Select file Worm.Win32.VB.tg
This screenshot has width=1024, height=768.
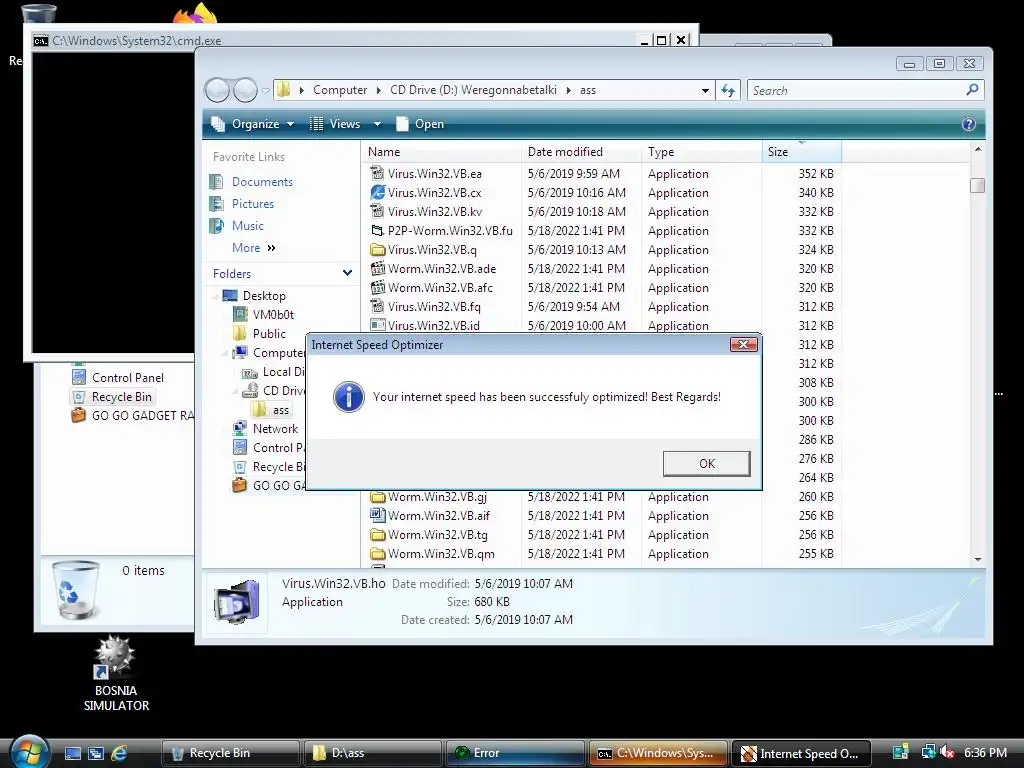coord(438,535)
